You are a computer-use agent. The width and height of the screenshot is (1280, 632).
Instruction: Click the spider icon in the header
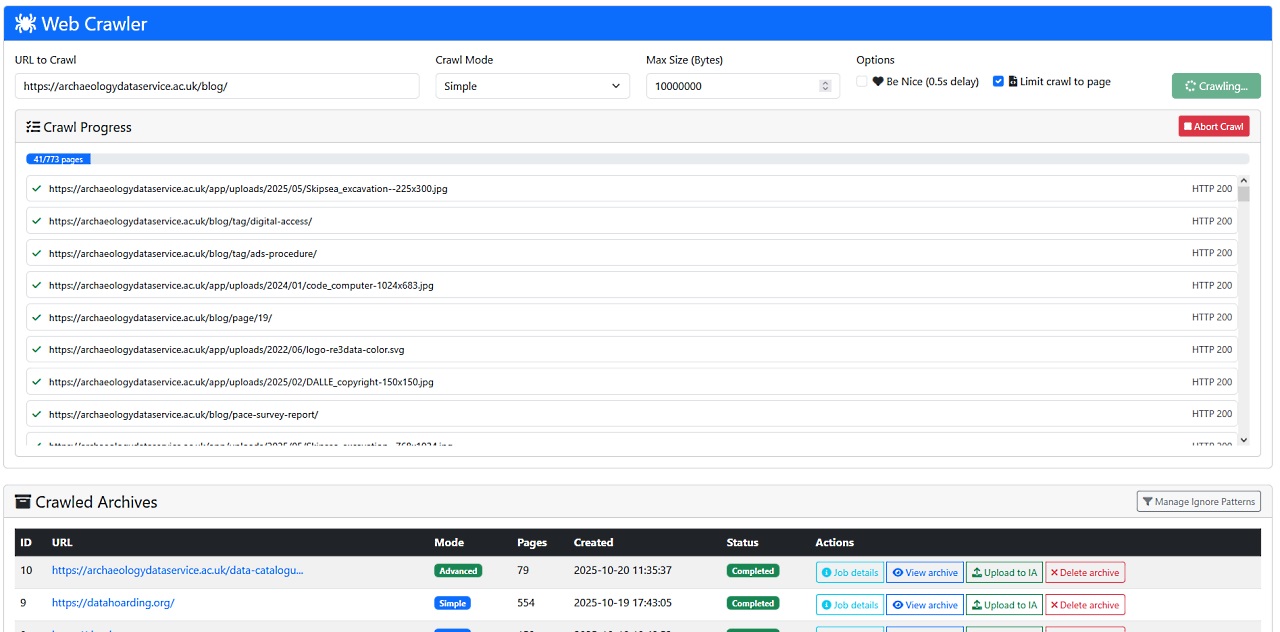tap(25, 24)
